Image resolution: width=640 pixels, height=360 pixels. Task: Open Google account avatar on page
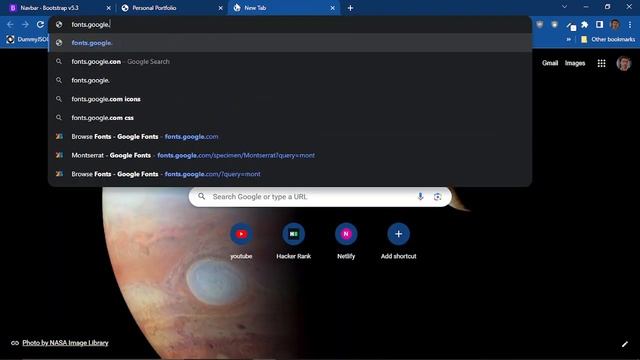coord(624,63)
